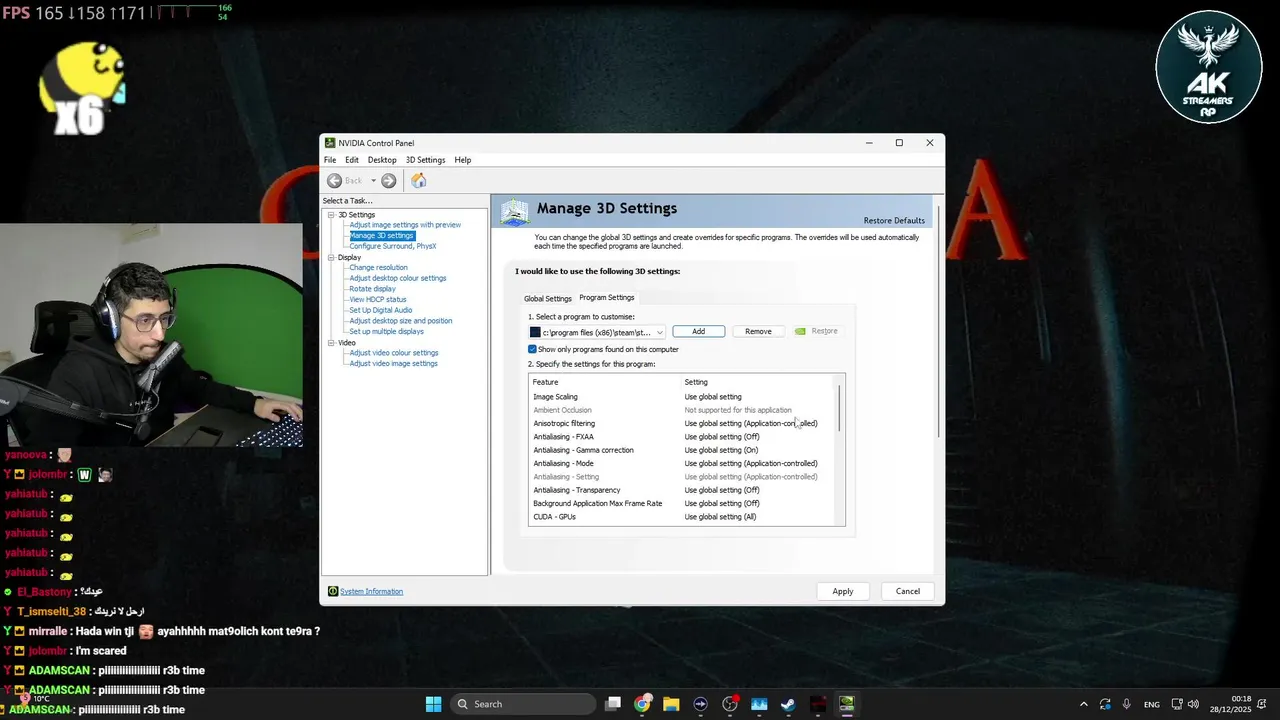Select Antialiasing - Gamma correction row
Image resolution: width=1280 pixels, height=720 pixels.
683,450
